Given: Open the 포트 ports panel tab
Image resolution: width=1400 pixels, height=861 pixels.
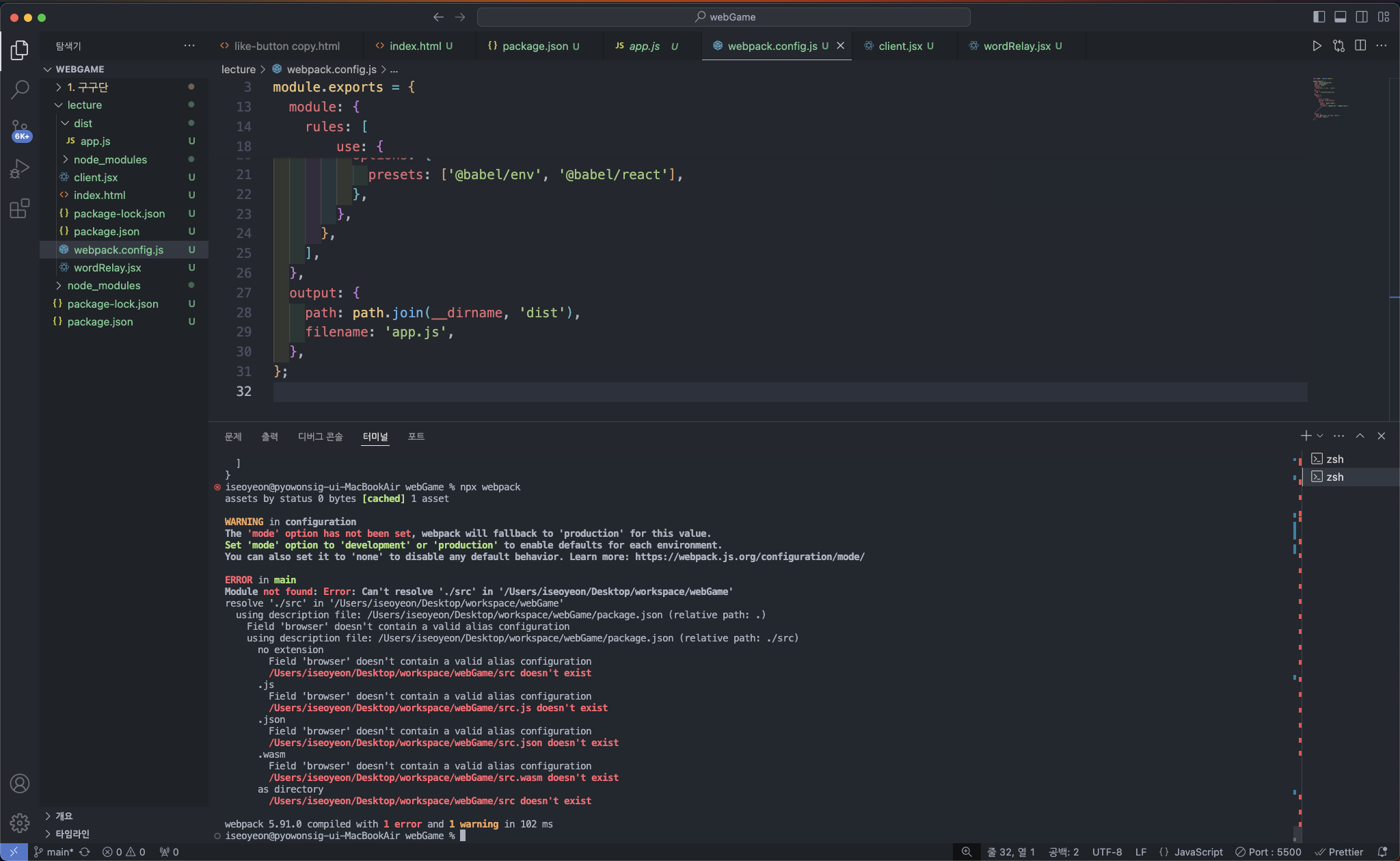Looking at the screenshot, I should 416,436.
